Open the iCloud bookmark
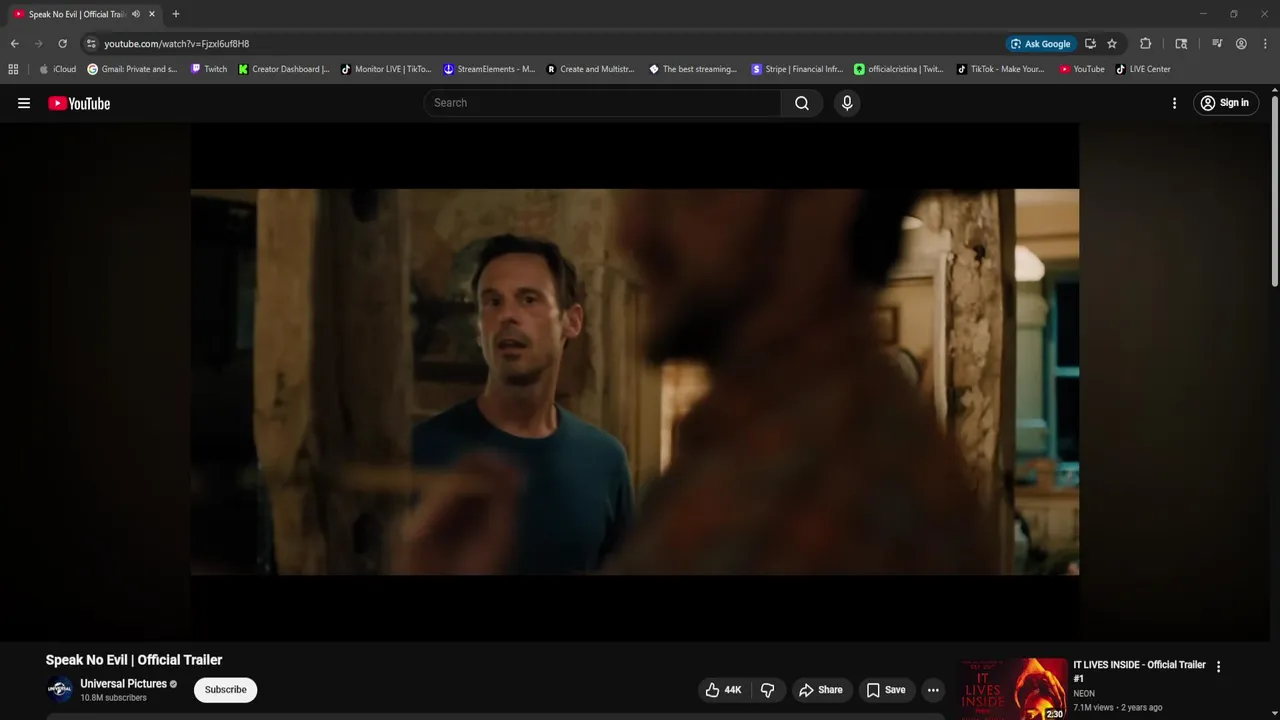1280x720 pixels. (57, 69)
